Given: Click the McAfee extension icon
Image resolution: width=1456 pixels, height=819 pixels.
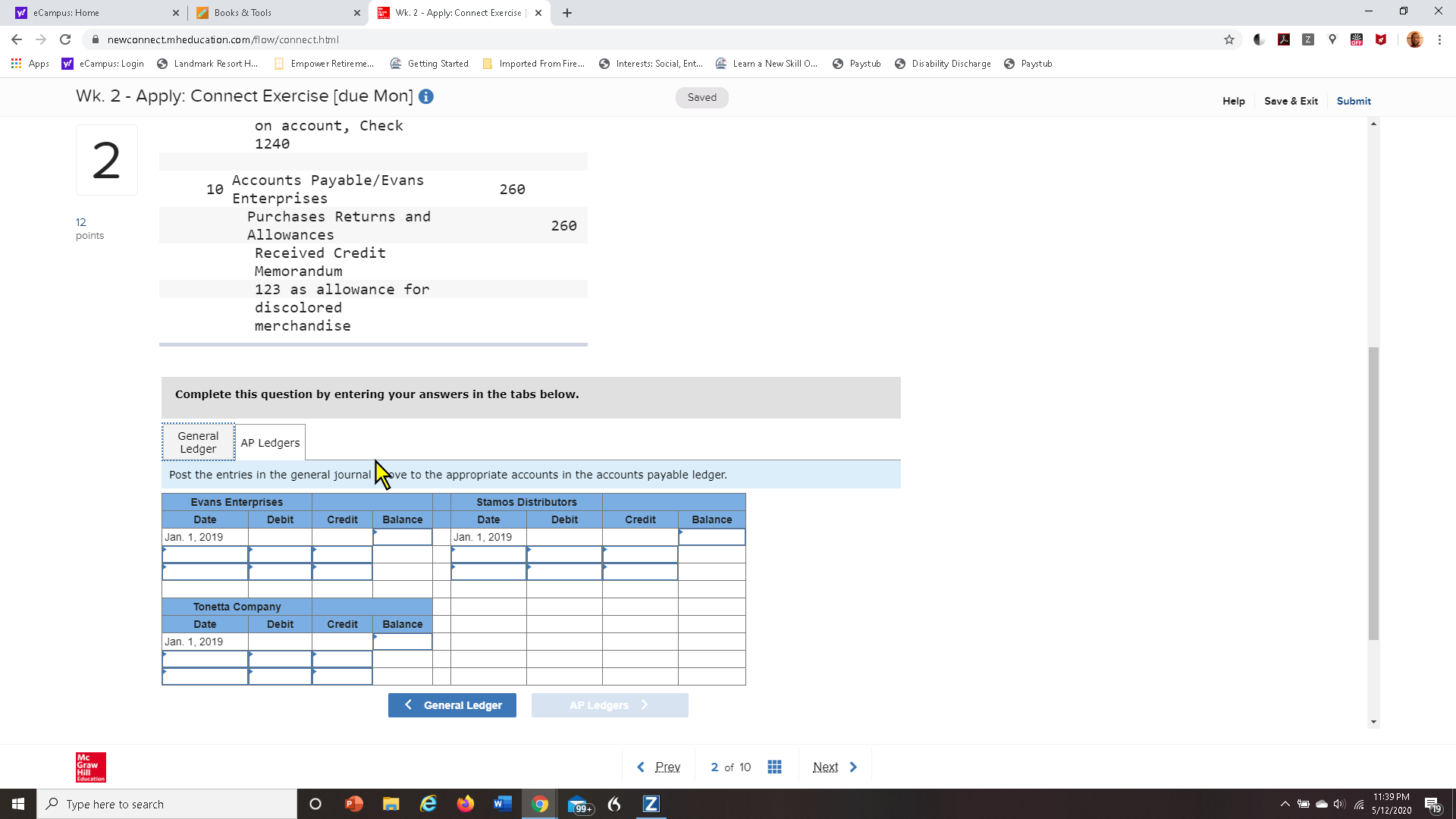Looking at the screenshot, I should [x=1381, y=39].
